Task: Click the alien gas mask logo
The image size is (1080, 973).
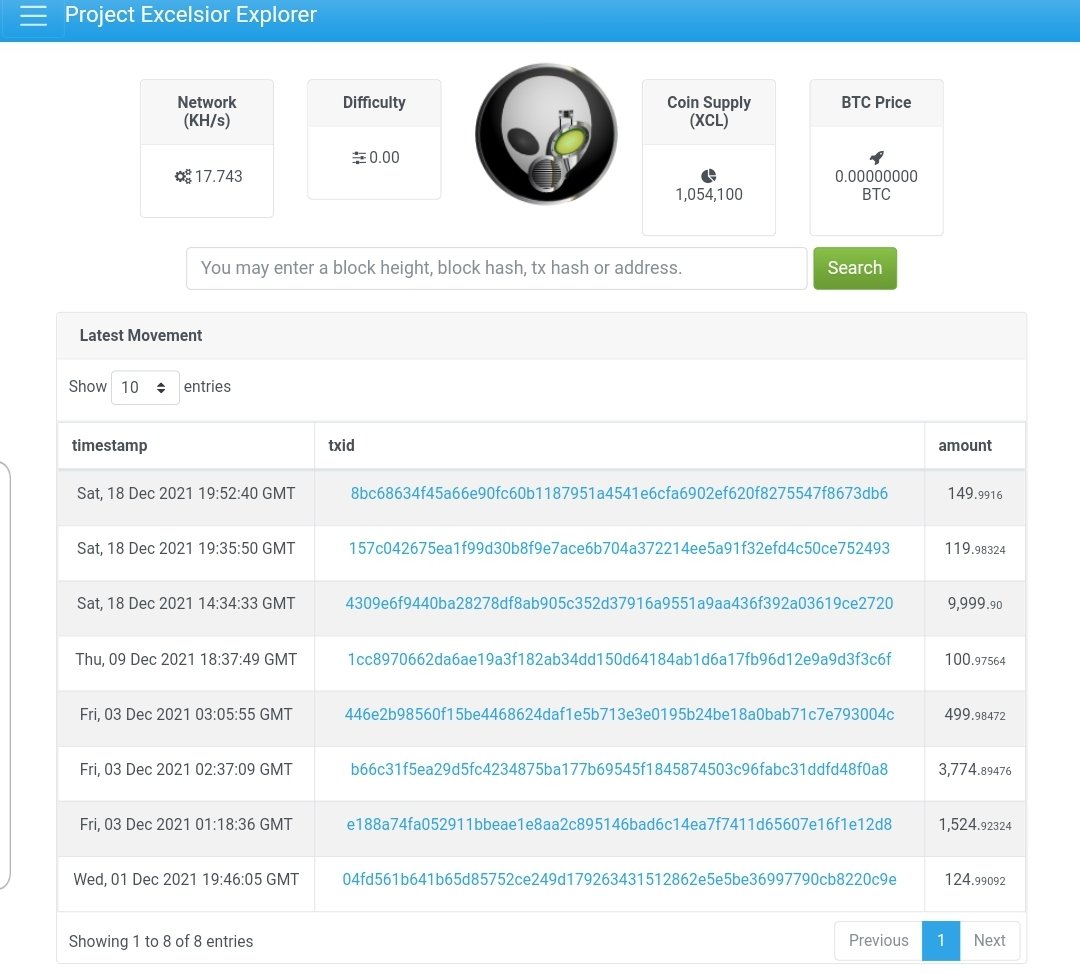Action: tap(546, 134)
